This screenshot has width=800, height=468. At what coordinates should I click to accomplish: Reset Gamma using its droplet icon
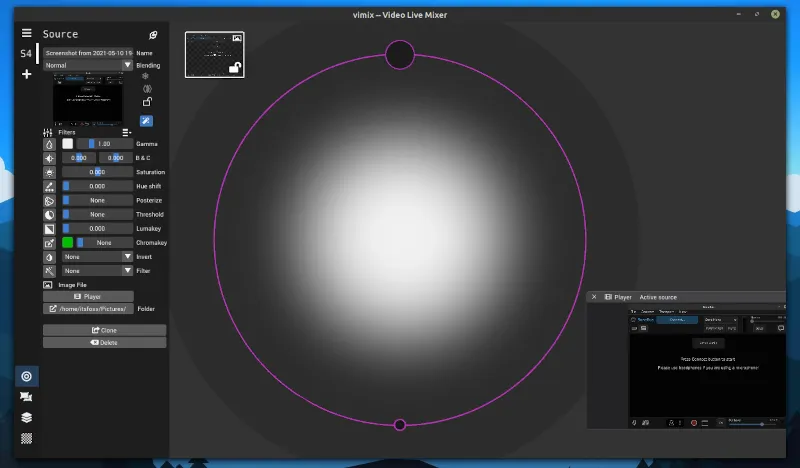49,144
